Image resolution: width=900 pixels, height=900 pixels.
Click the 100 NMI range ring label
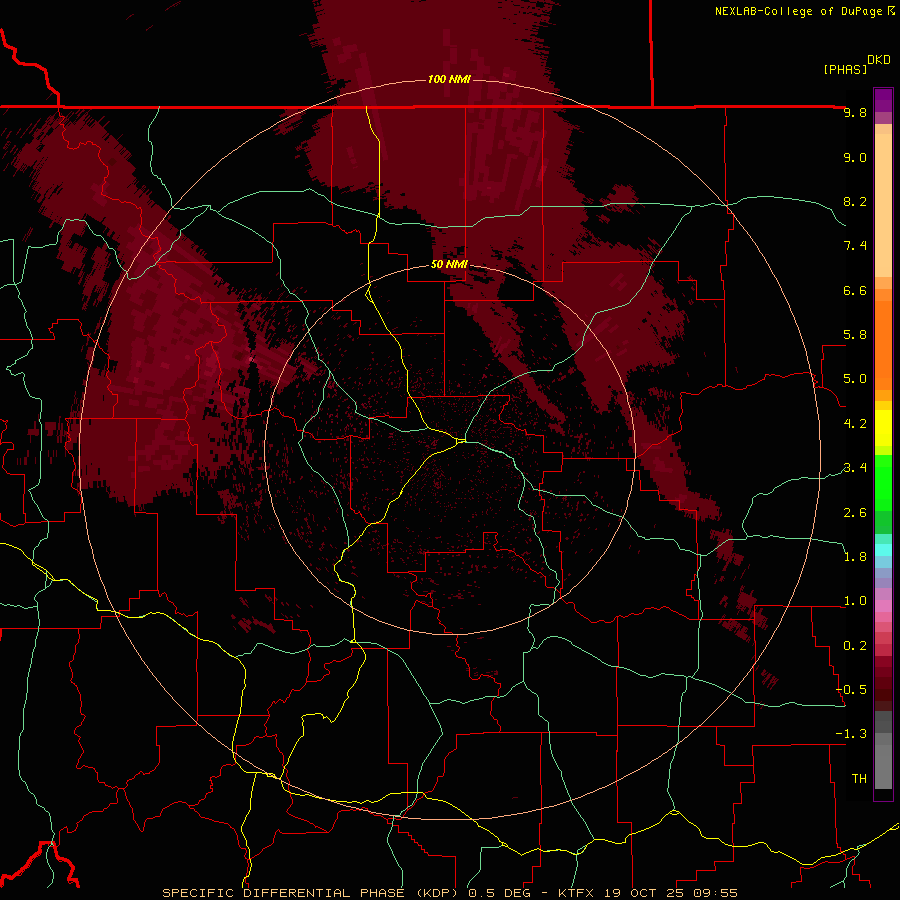(449, 79)
